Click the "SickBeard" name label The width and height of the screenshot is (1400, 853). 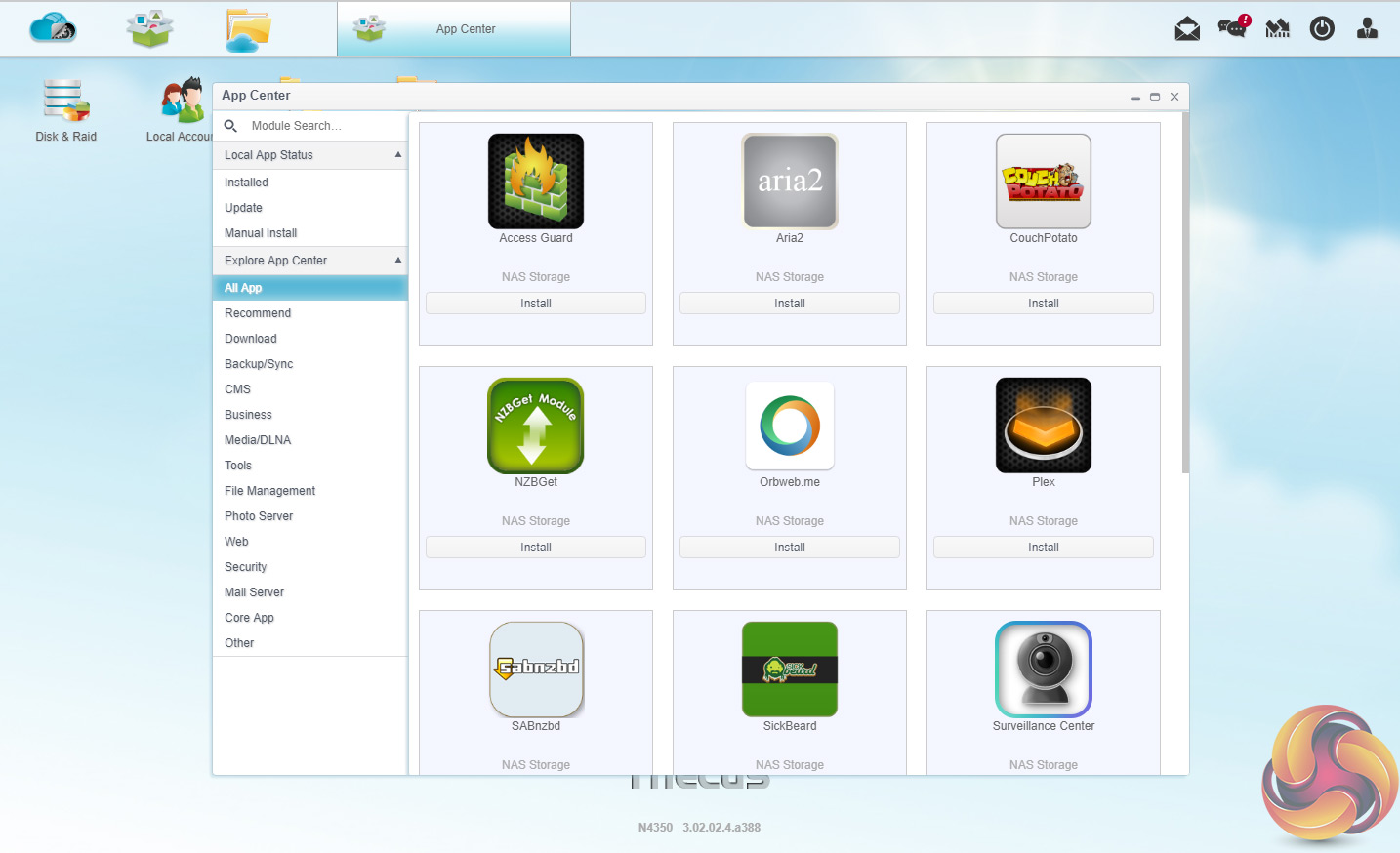point(790,726)
